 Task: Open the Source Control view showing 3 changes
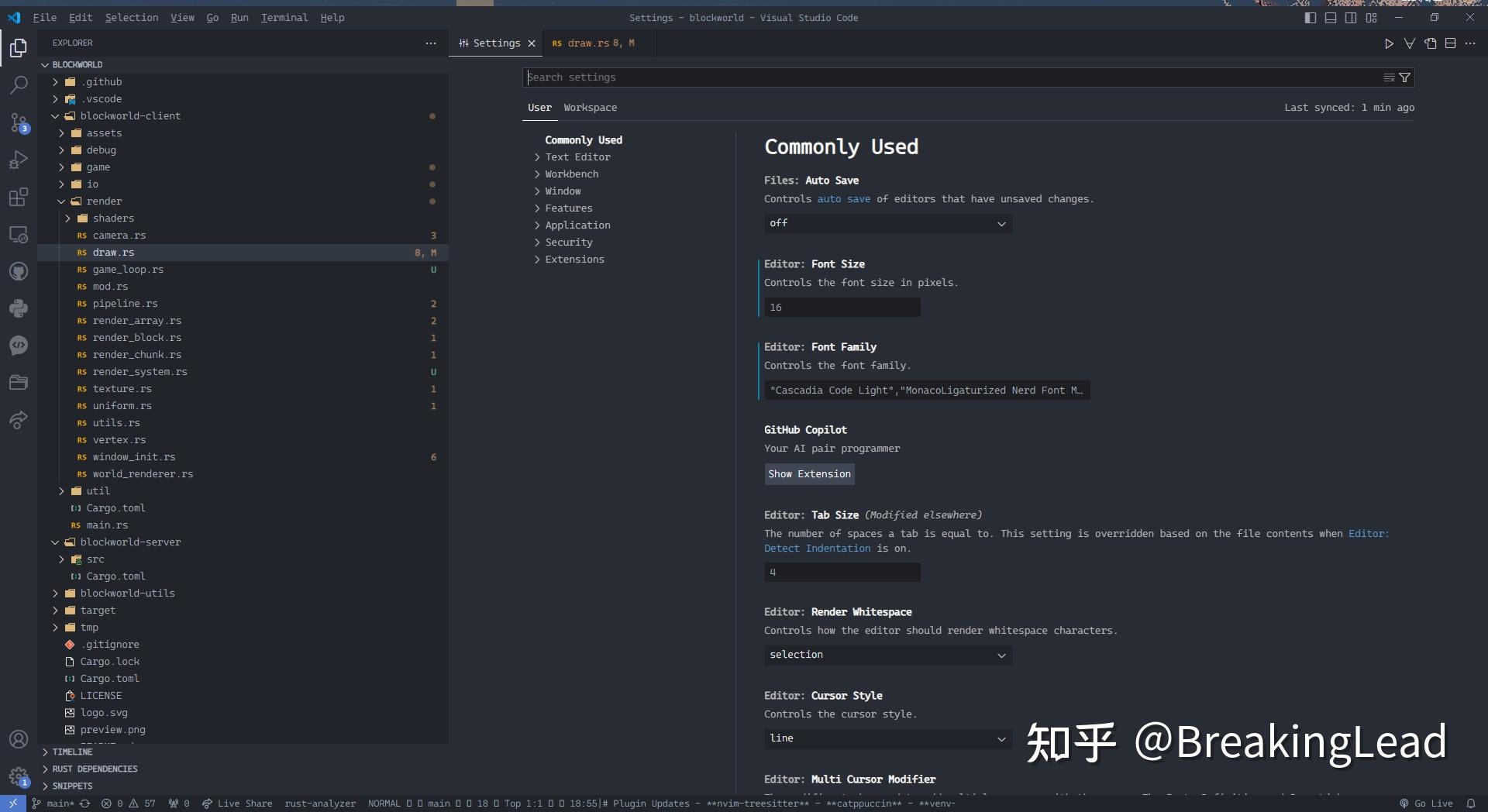tap(19, 122)
